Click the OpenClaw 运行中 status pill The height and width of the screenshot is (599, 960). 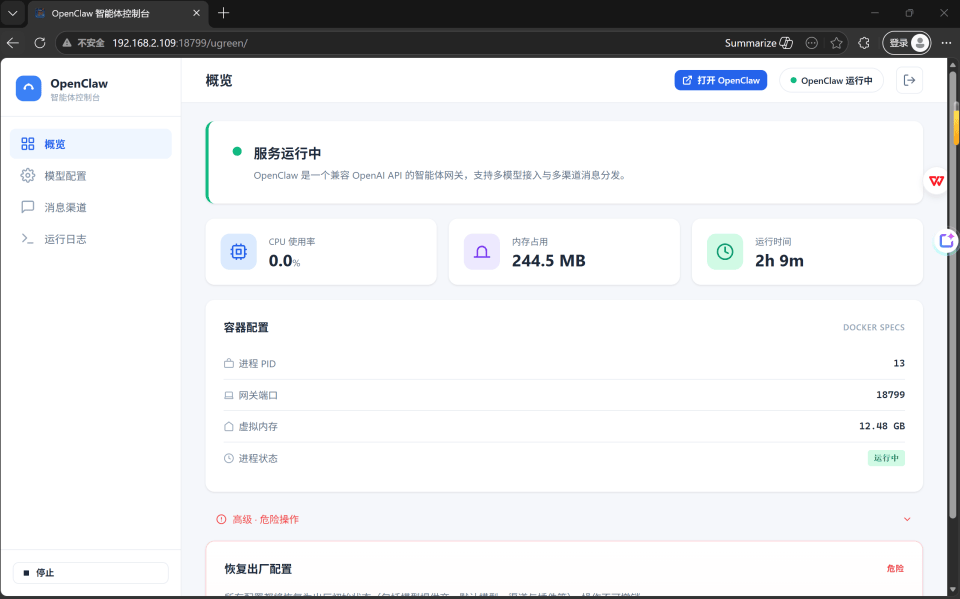point(831,80)
